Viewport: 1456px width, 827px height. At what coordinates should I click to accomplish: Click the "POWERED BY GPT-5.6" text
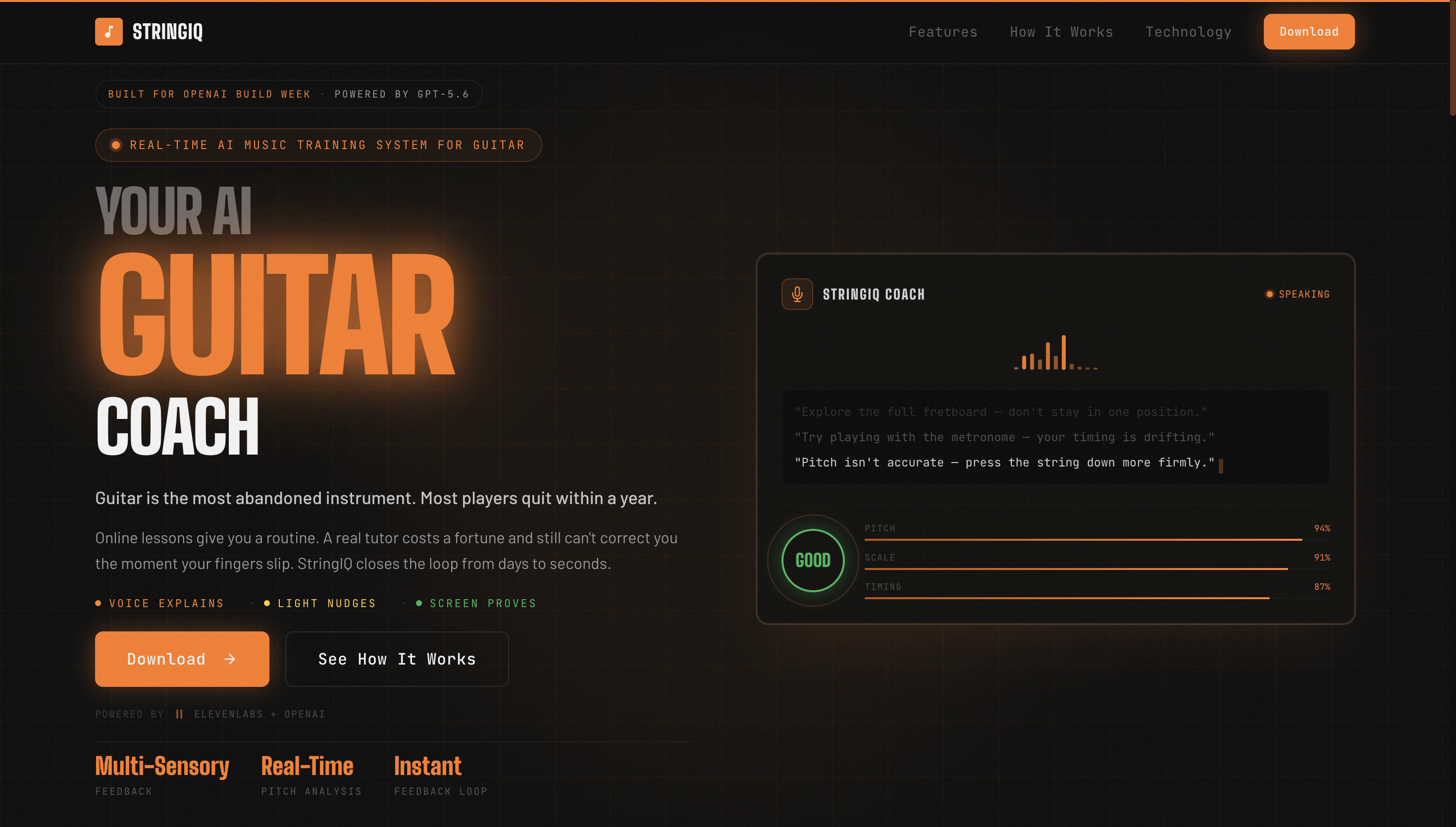[402, 94]
